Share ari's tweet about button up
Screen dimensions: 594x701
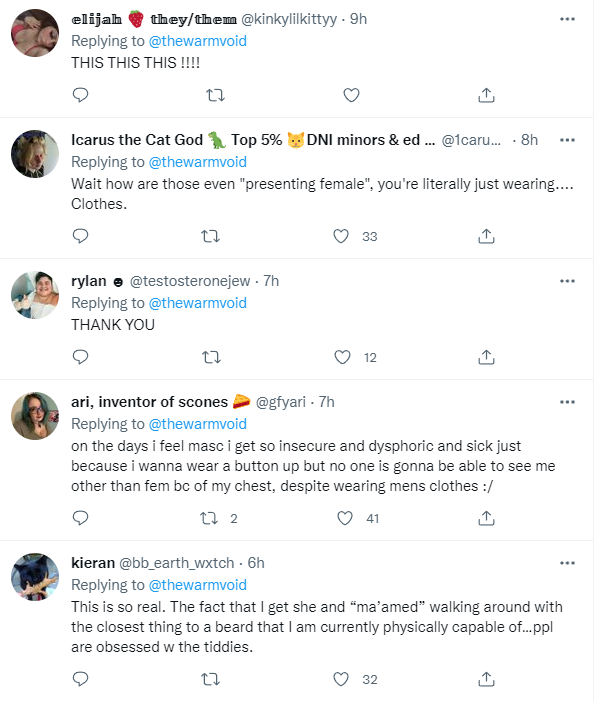click(x=486, y=518)
